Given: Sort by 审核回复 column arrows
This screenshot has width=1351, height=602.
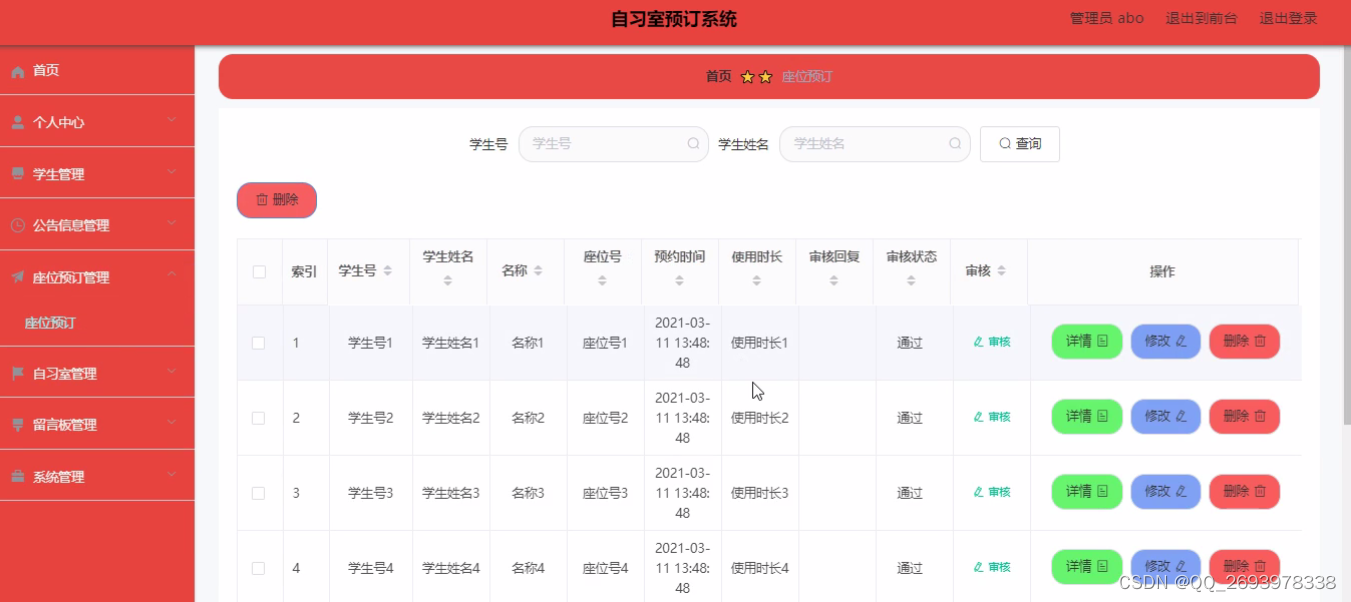Looking at the screenshot, I should click(834, 281).
